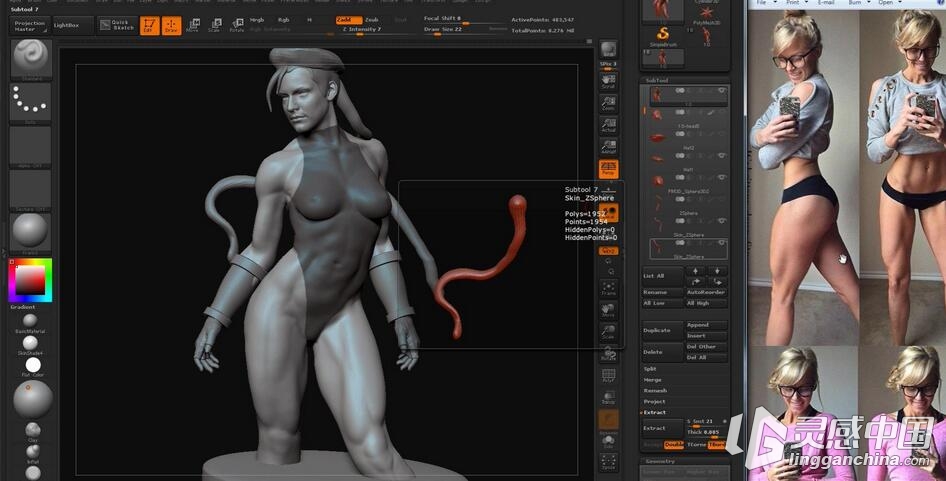Viewport: 946px width, 481px height.
Task: Click the Actual size icon
Action: [608, 125]
